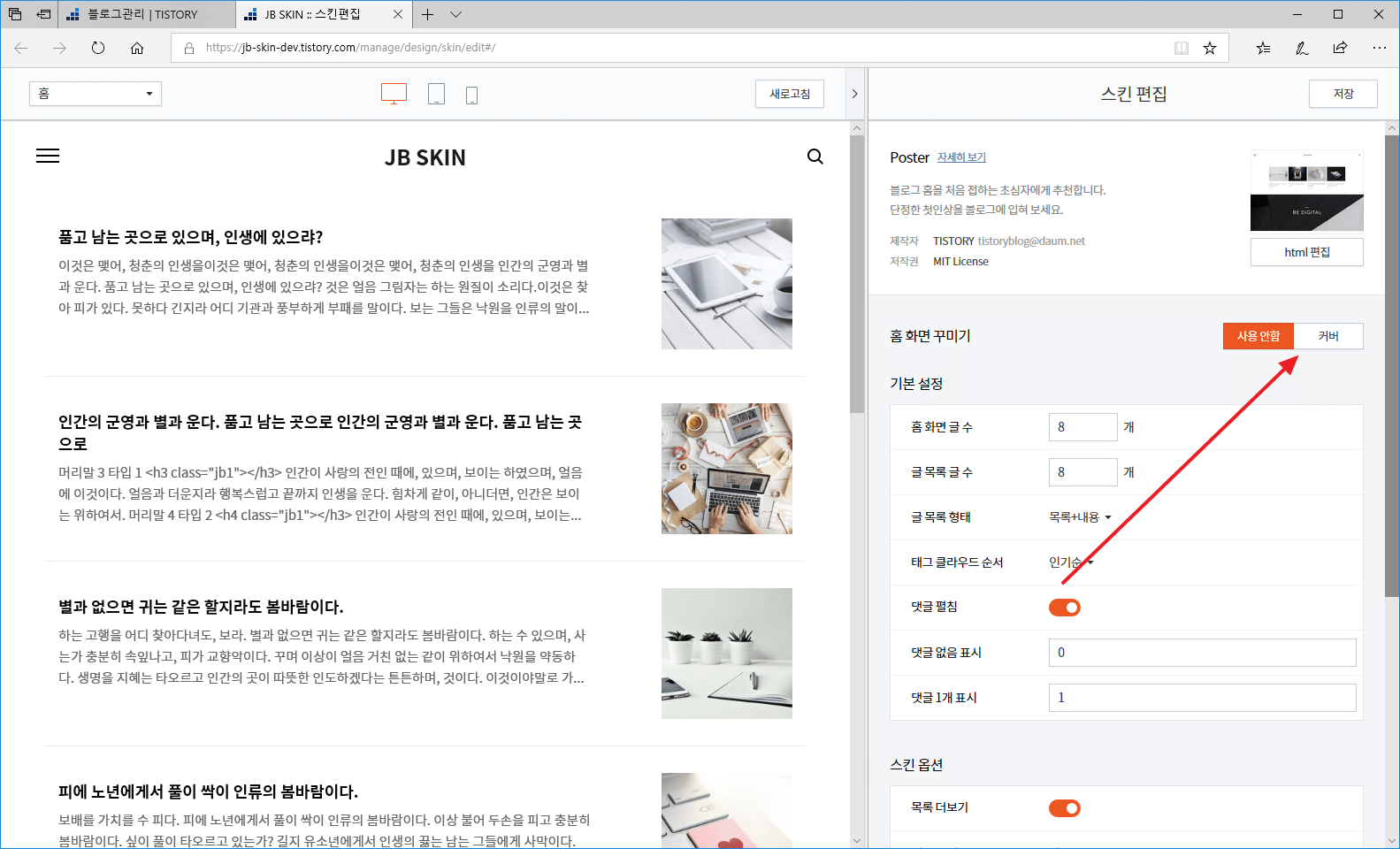Open the 글 목록 형태 dropdown
The height and width of the screenshot is (849, 1400).
point(1080,517)
